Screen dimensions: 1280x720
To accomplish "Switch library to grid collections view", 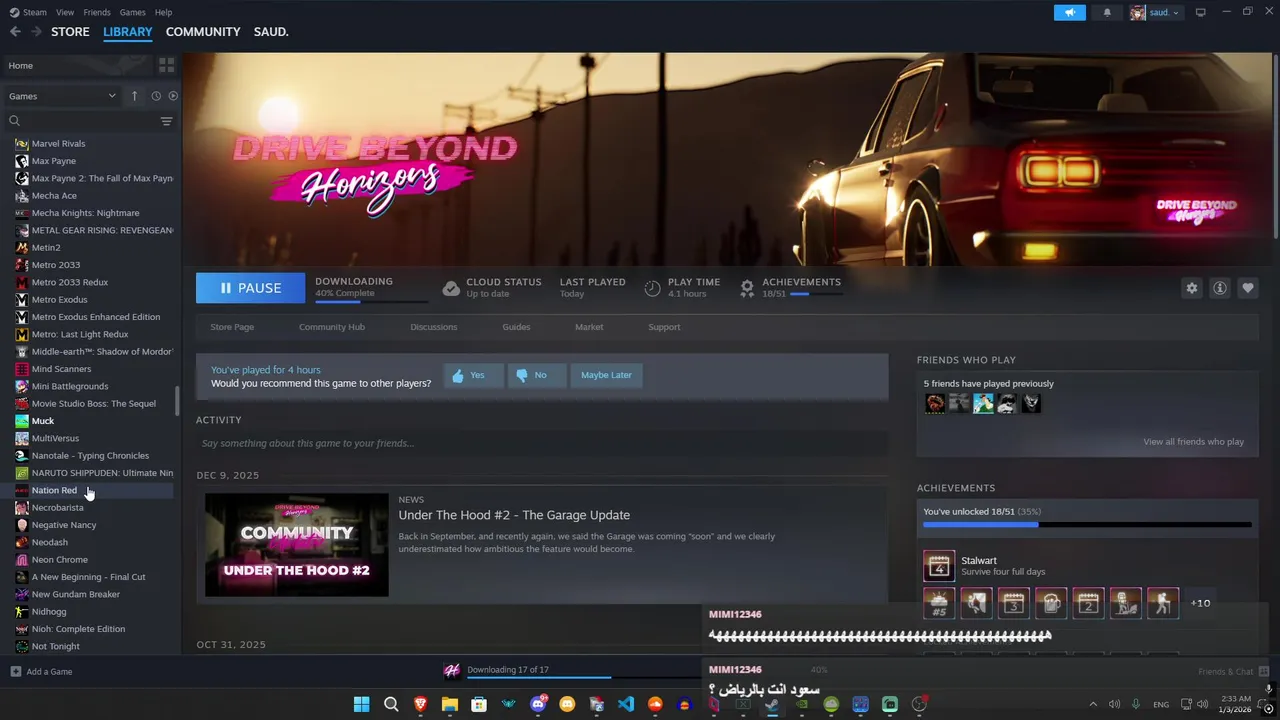I will [x=166, y=65].
